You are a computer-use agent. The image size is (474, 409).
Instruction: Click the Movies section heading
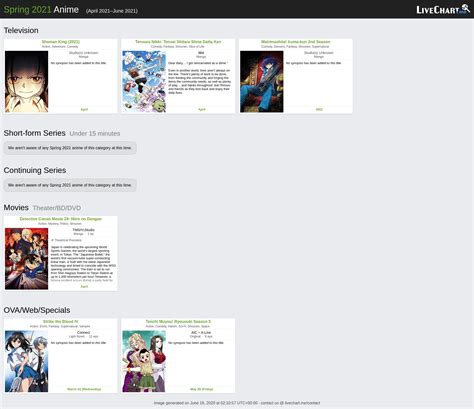pos(16,207)
